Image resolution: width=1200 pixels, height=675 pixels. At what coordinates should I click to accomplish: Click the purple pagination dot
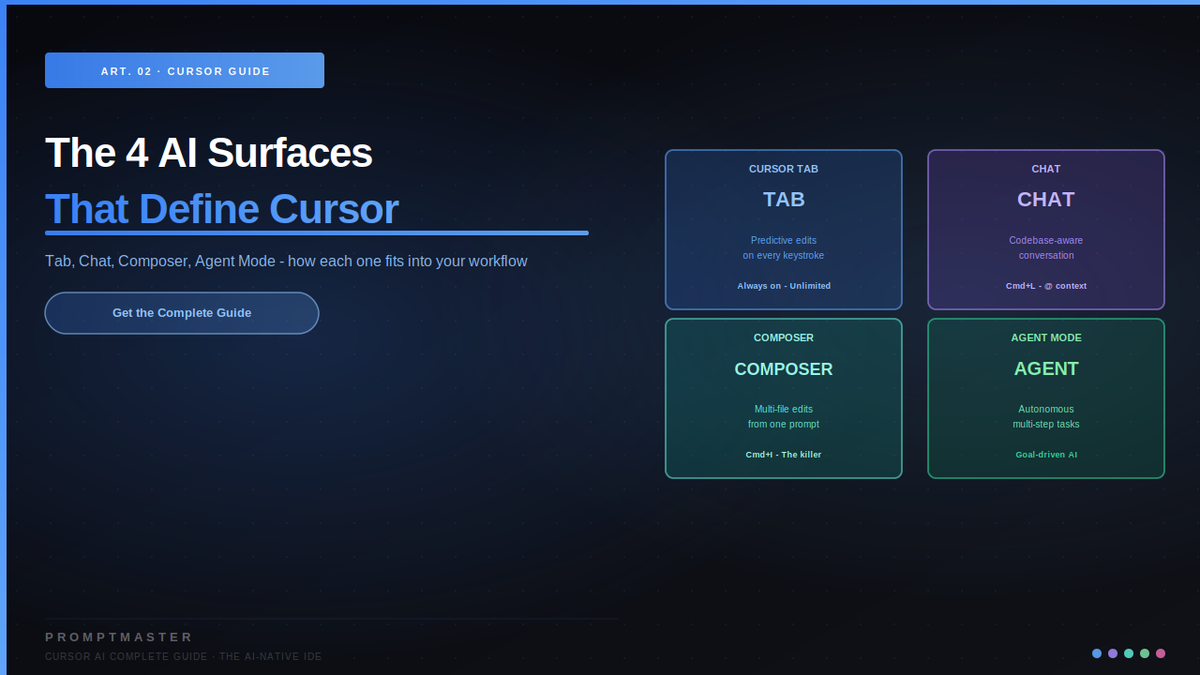[1113, 653]
